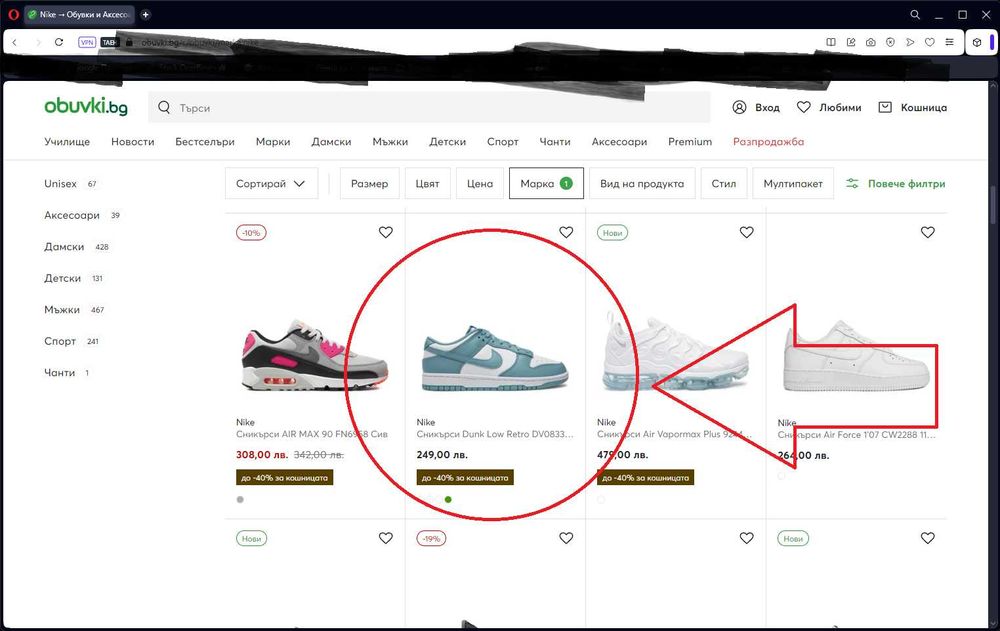Screen dimensions: 1000x631
Task: Favorite the AIR MAX 90 sneaker
Action: pos(386,232)
